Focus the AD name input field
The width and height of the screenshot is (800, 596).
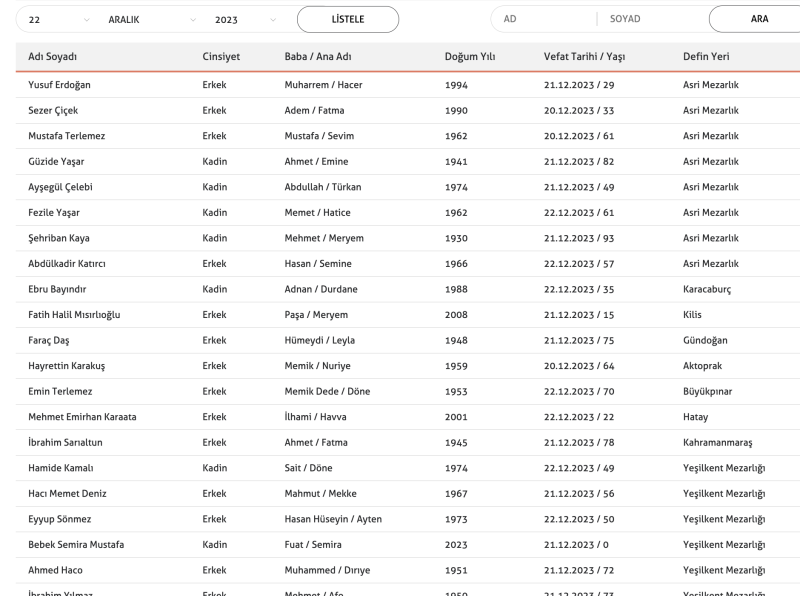click(x=546, y=19)
